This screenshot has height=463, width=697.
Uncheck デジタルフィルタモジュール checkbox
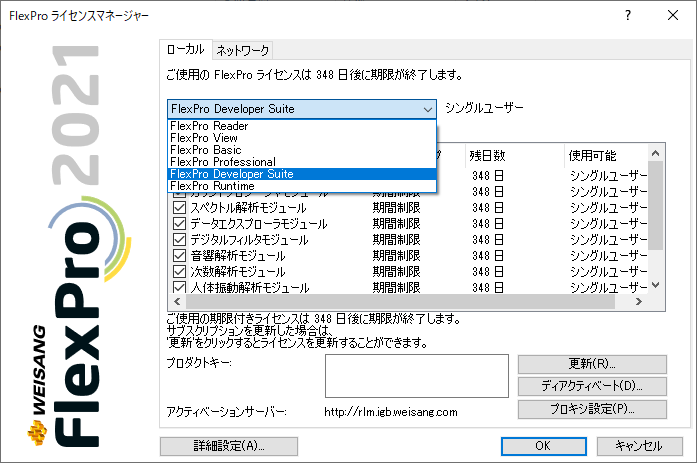pyautogui.click(x=179, y=239)
